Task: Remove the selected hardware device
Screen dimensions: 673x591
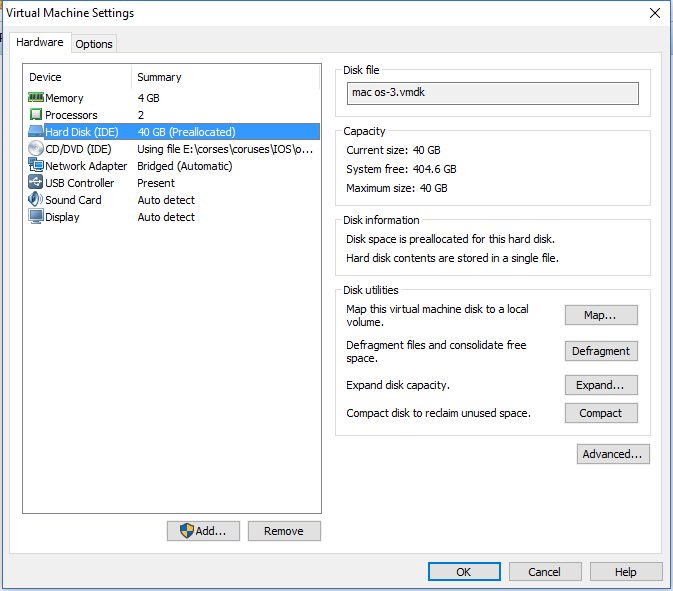Action: [284, 531]
